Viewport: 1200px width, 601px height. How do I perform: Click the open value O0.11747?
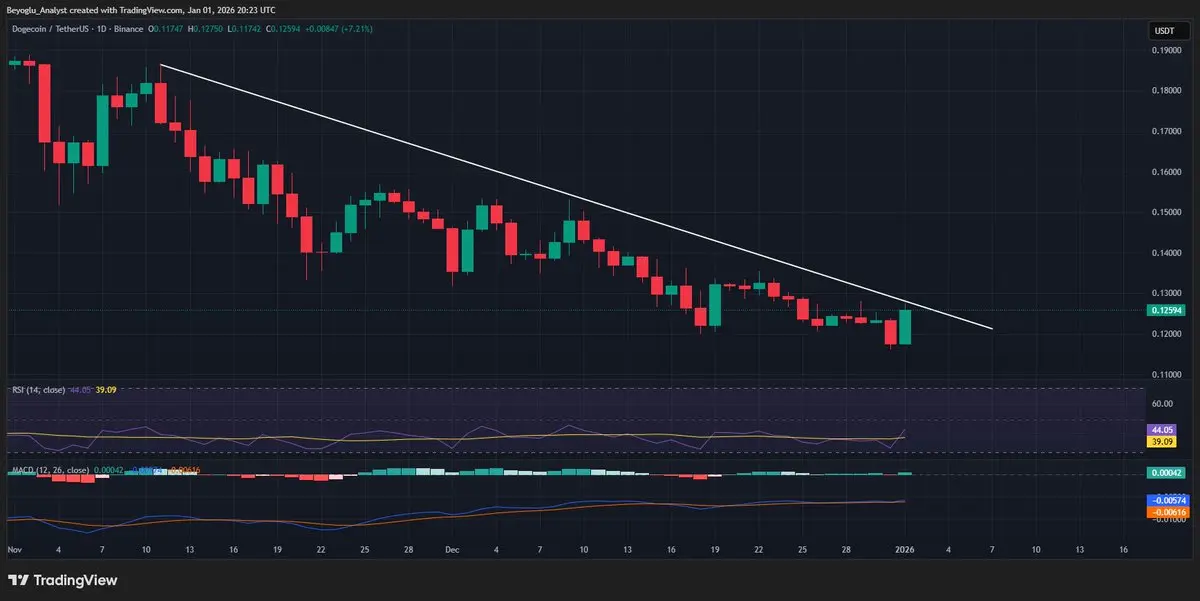(x=166, y=28)
